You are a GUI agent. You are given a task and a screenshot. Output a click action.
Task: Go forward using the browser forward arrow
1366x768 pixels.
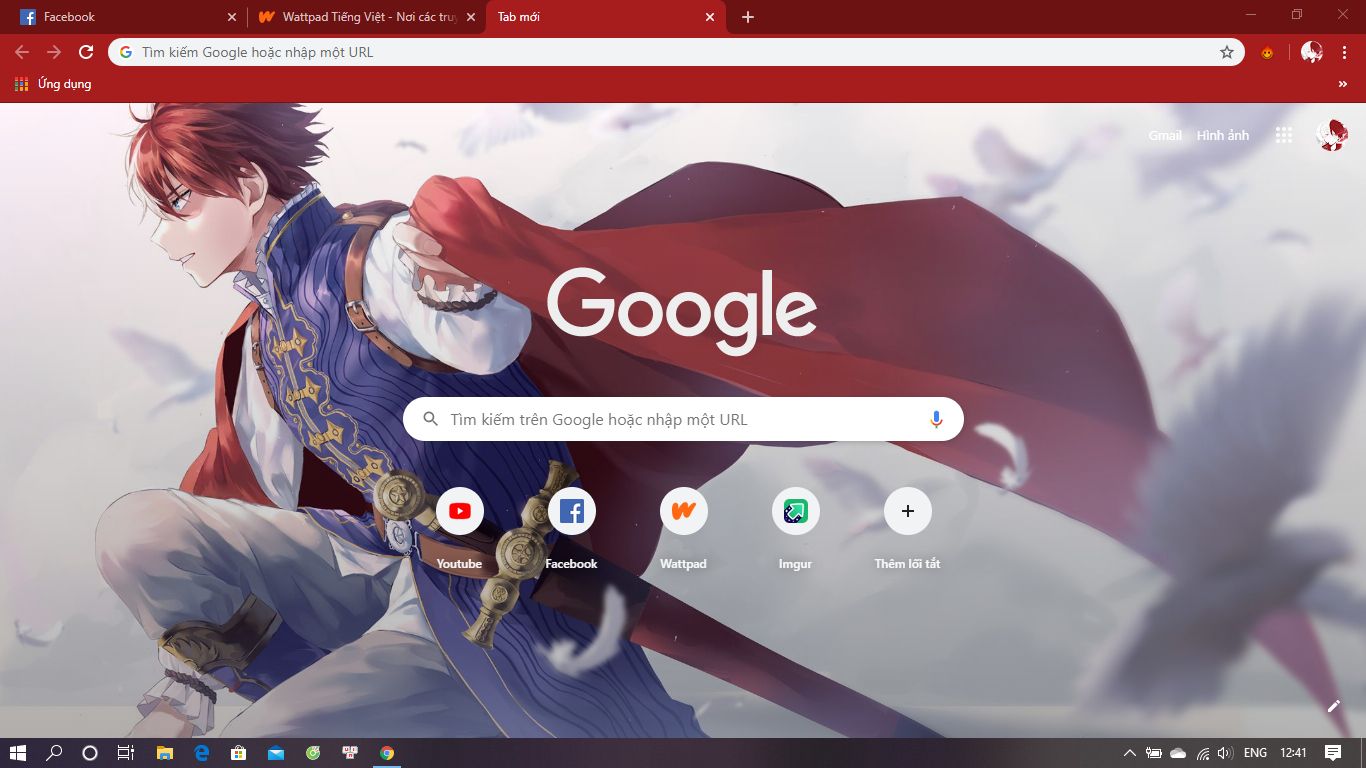(x=54, y=52)
